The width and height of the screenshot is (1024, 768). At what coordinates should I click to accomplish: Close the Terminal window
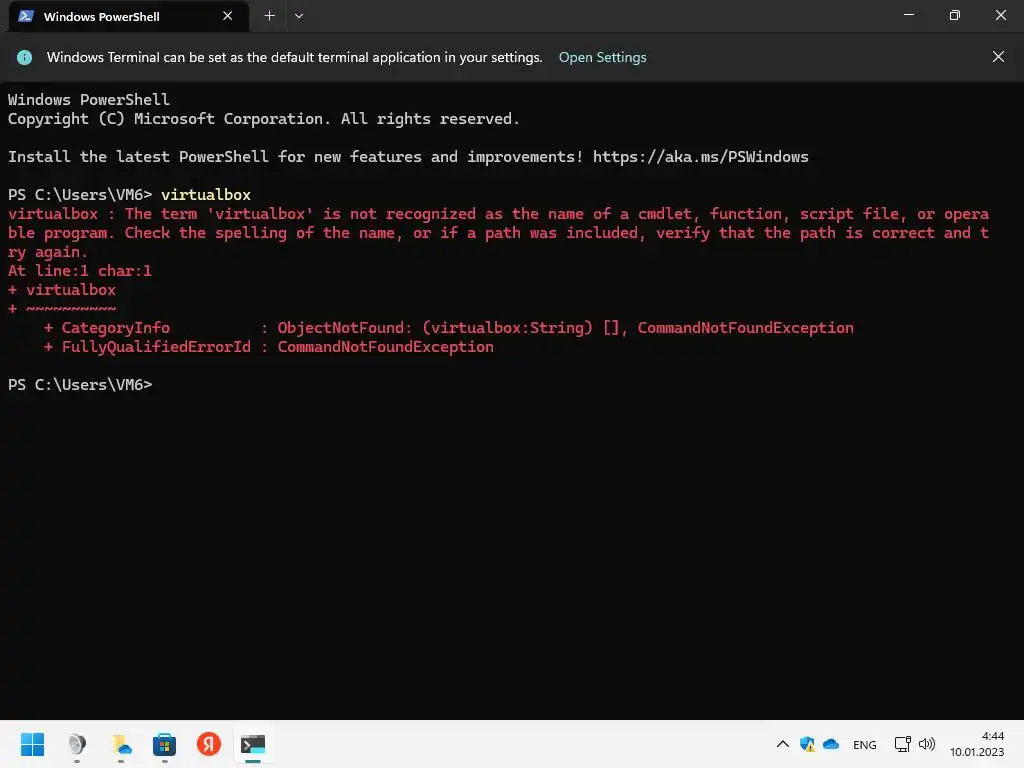pyautogui.click(x=1000, y=15)
